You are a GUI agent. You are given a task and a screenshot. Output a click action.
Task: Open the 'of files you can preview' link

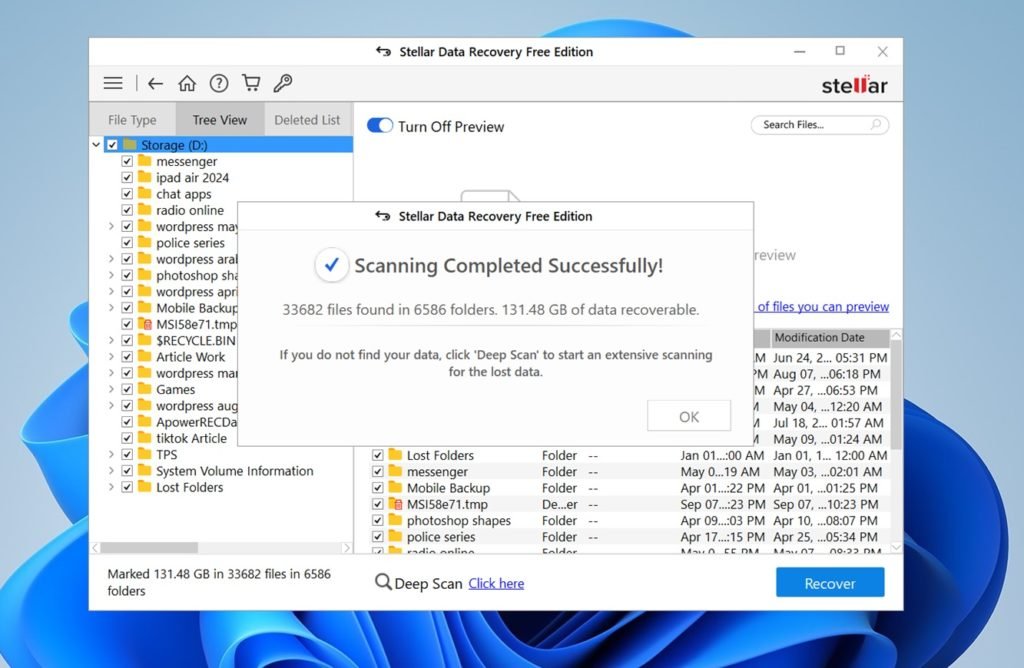click(x=823, y=306)
